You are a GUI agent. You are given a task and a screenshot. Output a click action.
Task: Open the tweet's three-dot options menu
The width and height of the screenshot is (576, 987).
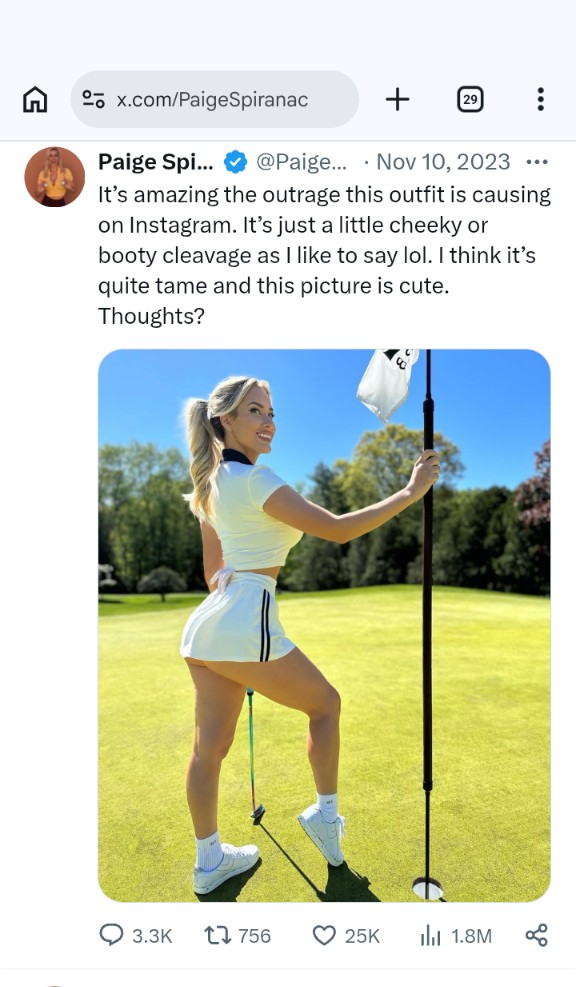[538, 161]
